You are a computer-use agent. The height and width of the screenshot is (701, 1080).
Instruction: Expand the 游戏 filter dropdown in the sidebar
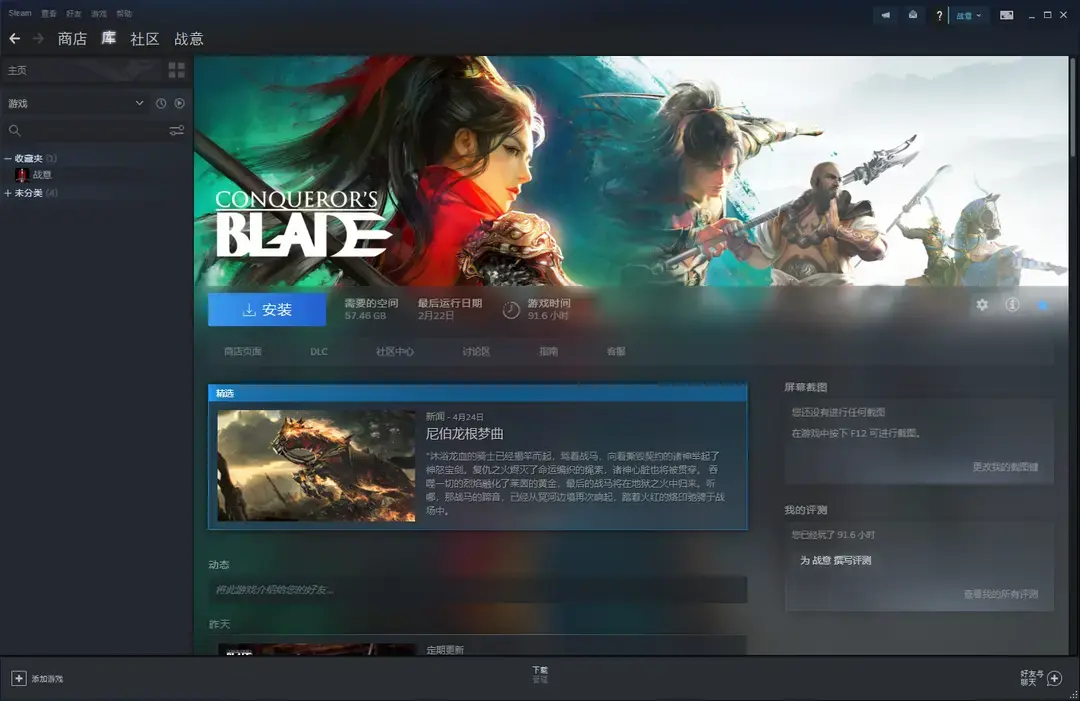(75, 103)
